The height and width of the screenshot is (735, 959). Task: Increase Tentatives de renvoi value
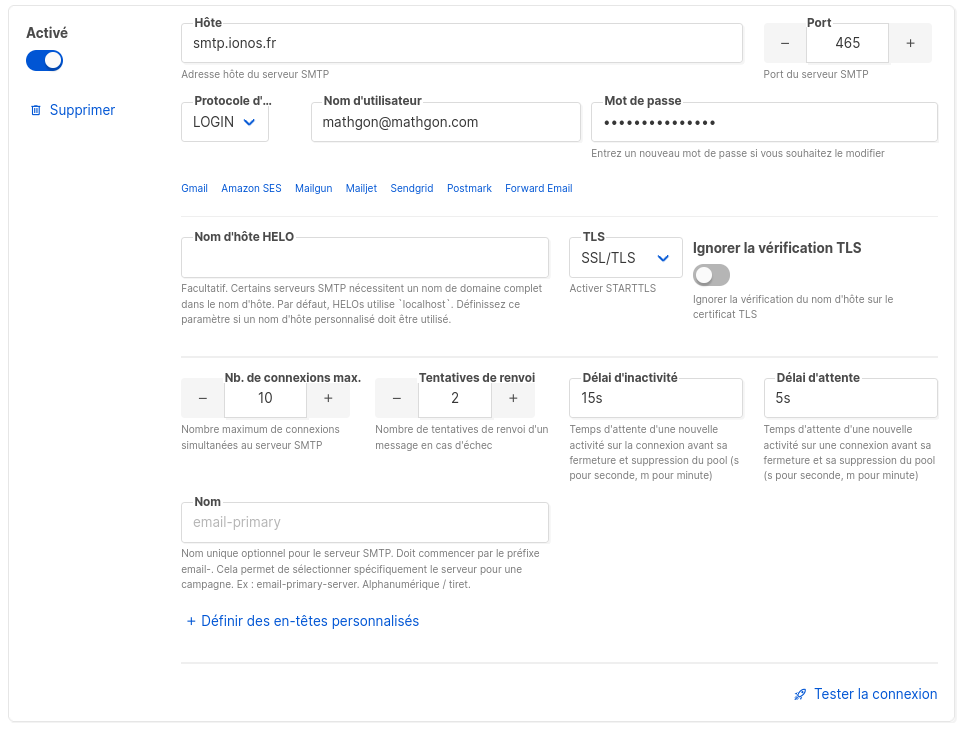point(513,398)
